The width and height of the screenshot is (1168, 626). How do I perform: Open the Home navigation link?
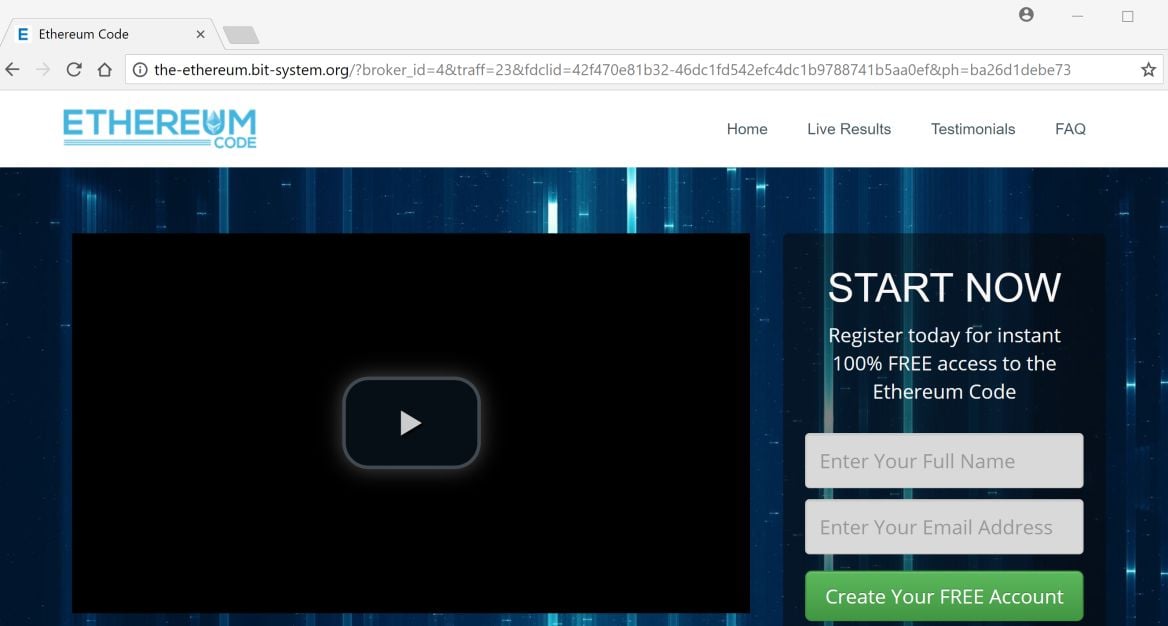click(747, 129)
